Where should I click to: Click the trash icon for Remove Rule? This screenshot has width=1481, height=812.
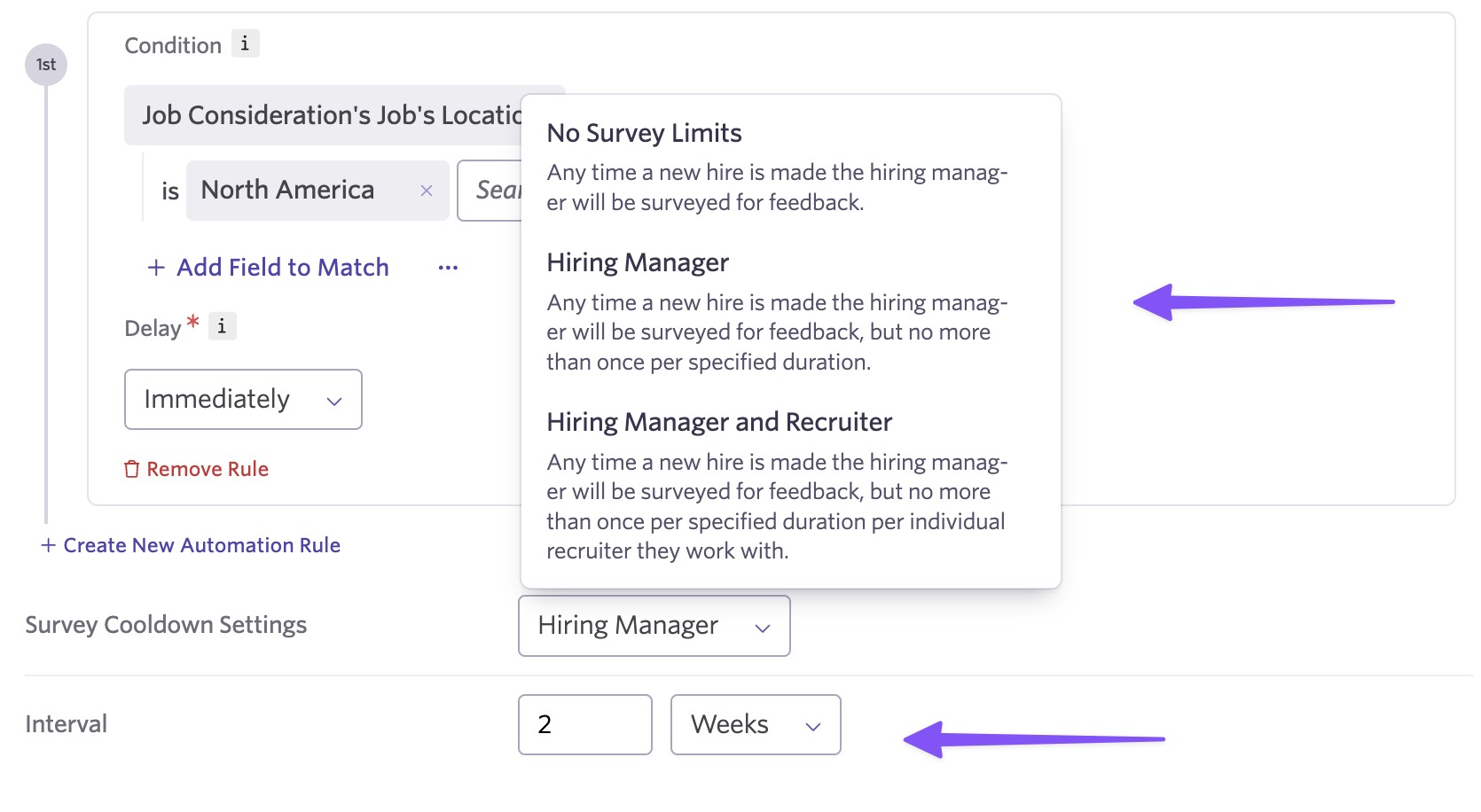[x=132, y=469]
